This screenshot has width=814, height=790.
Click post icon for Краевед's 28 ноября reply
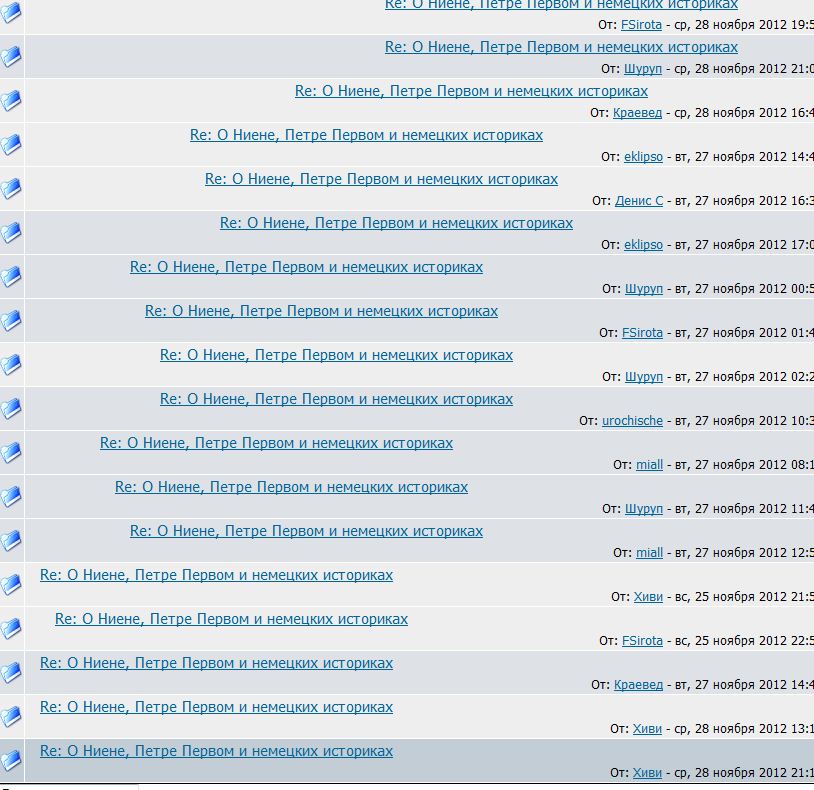11,100
